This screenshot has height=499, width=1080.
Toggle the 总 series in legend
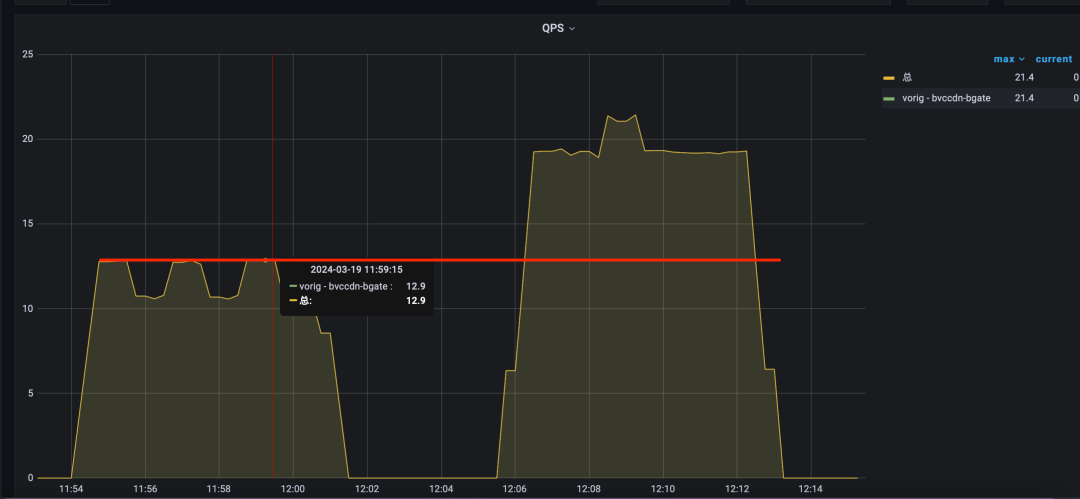point(908,77)
